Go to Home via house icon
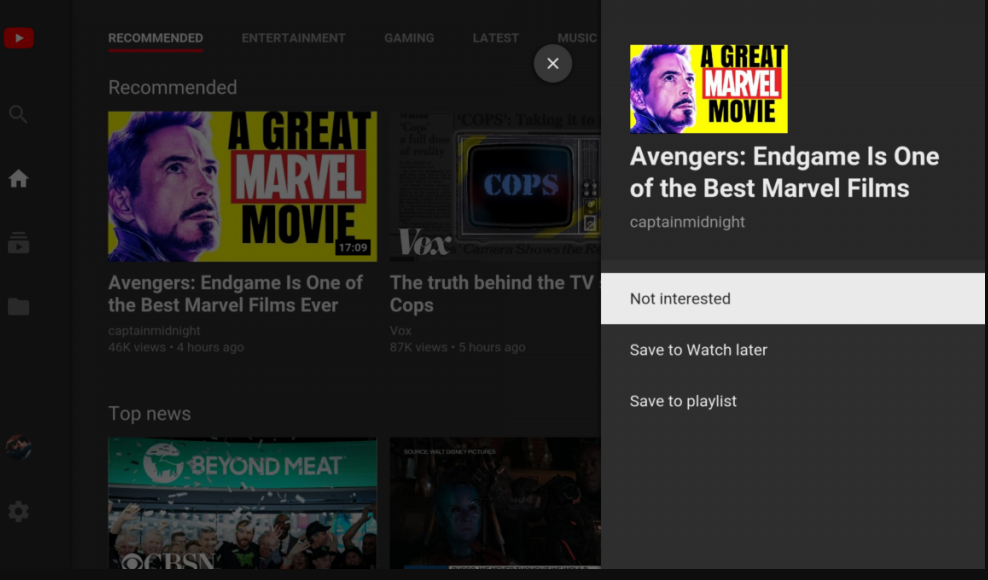 [18, 178]
